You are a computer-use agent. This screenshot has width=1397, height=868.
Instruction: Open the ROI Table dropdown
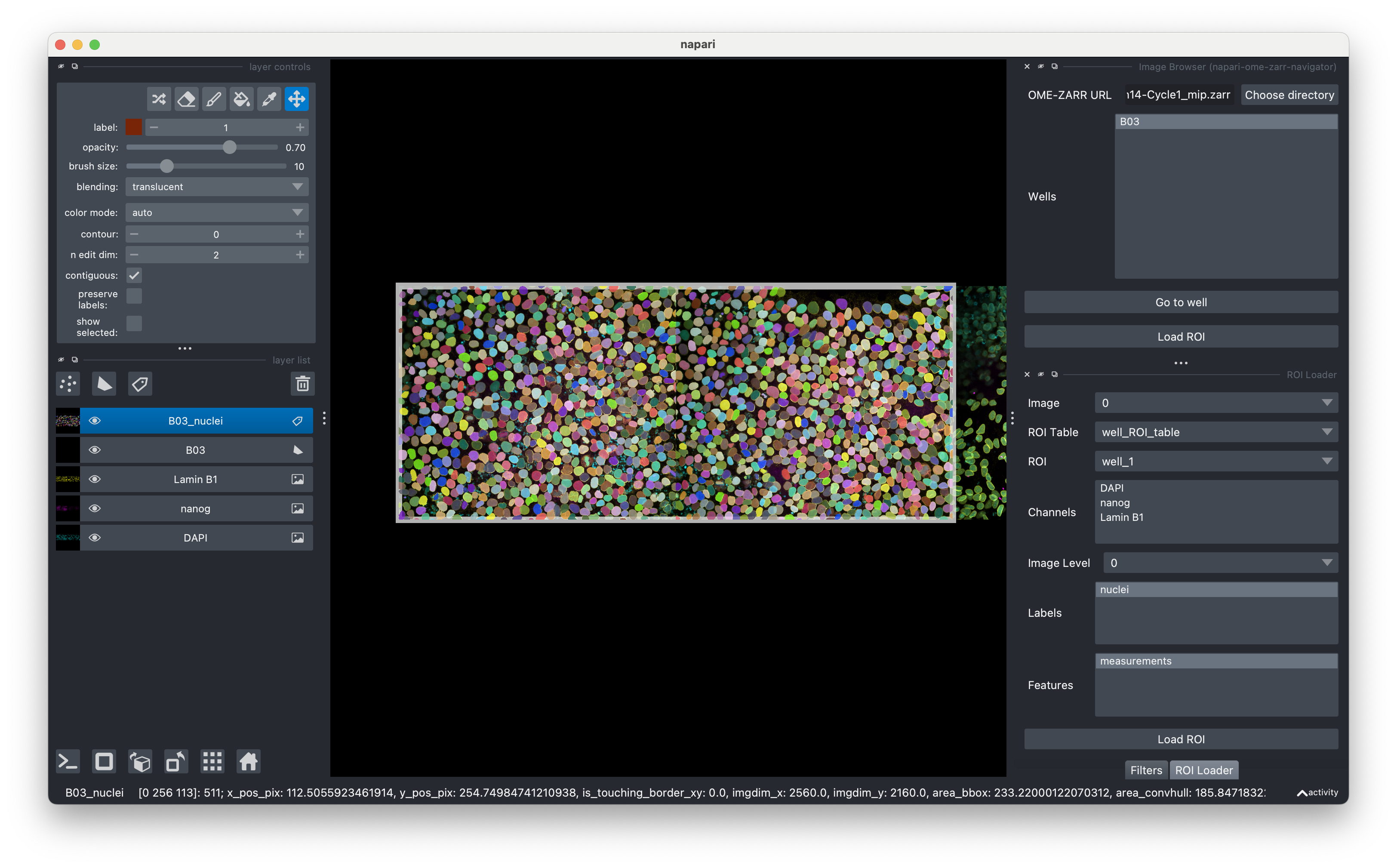point(1216,432)
